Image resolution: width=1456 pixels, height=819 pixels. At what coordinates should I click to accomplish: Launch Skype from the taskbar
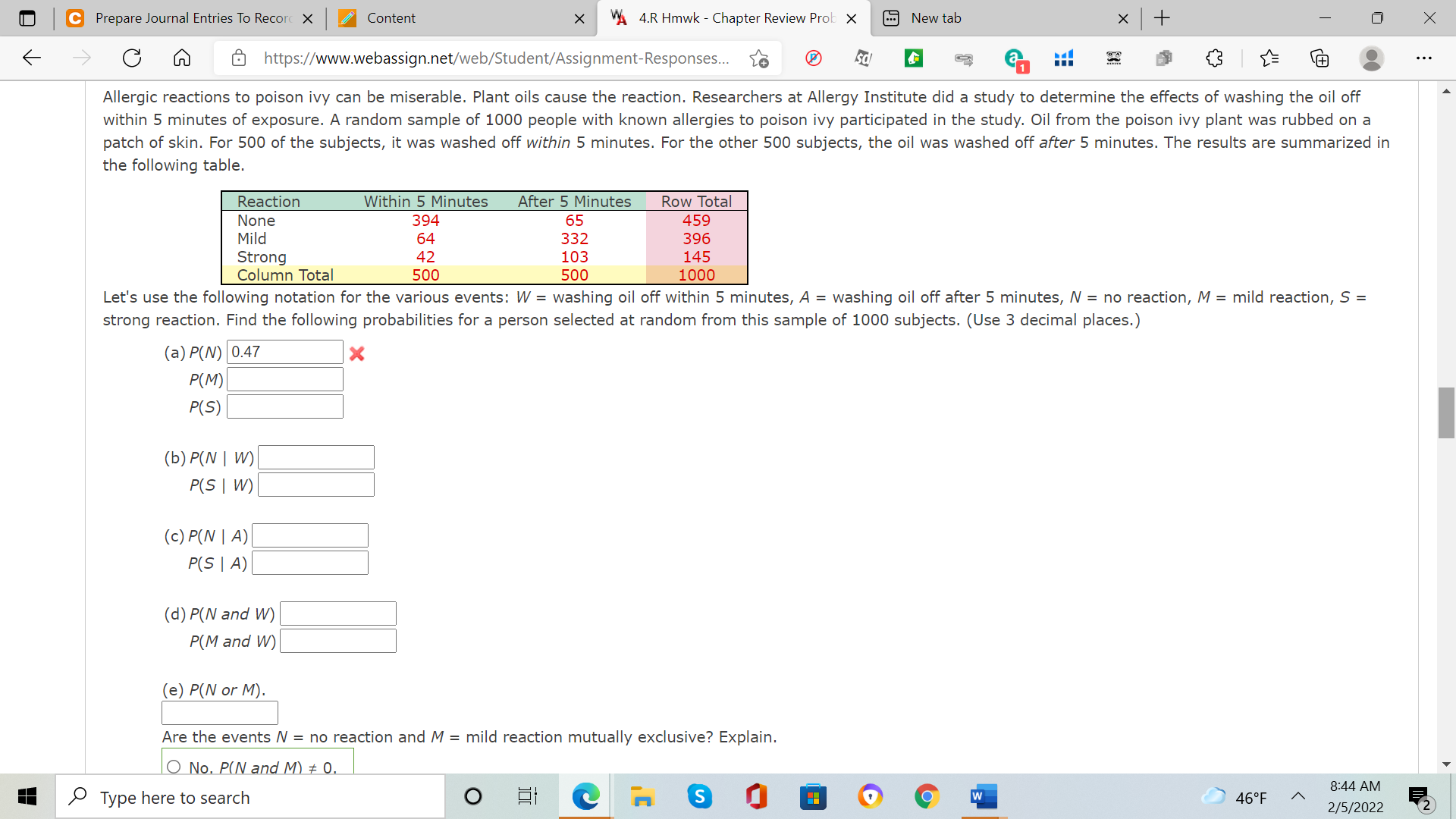tap(700, 797)
